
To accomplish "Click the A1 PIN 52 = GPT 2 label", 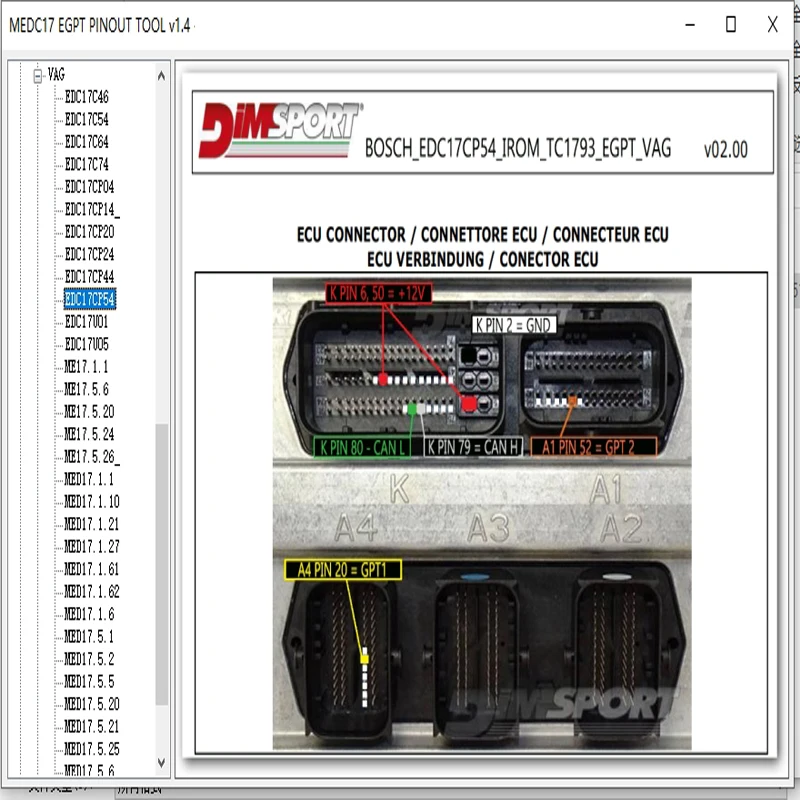I will point(594,447).
